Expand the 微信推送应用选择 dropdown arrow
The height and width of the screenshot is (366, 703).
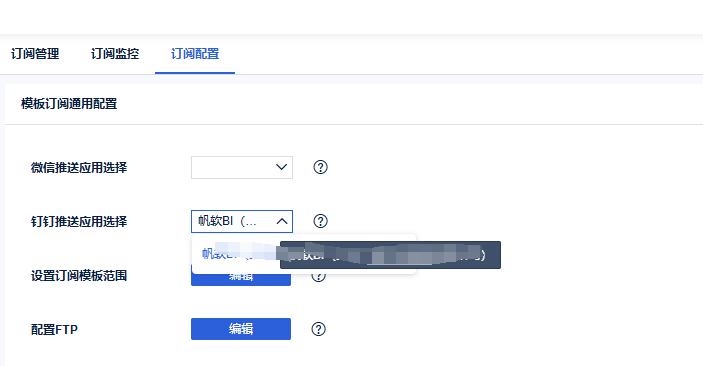(281, 167)
